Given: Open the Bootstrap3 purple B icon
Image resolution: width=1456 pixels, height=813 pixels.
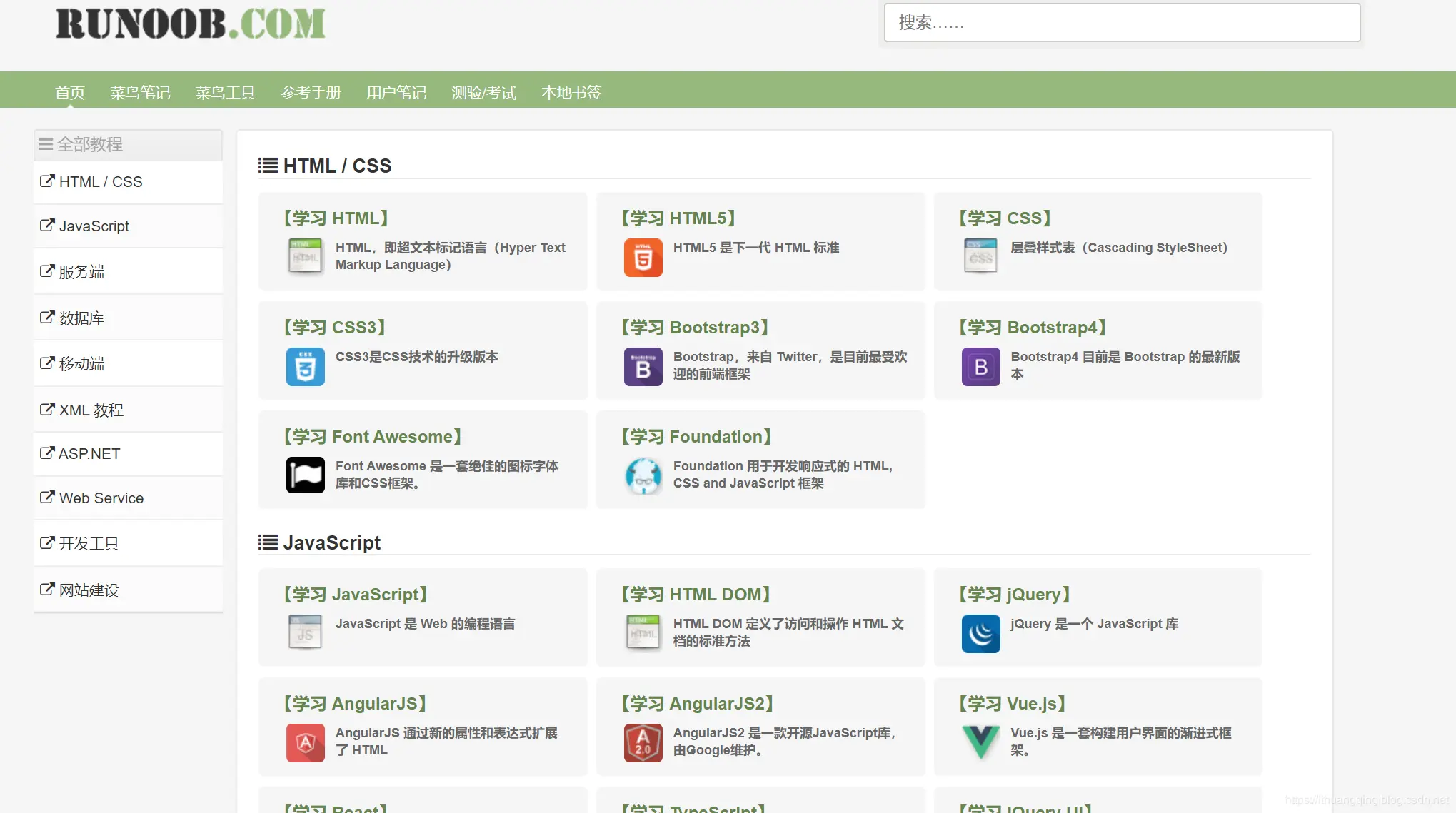Looking at the screenshot, I should pyautogui.click(x=643, y=367).
